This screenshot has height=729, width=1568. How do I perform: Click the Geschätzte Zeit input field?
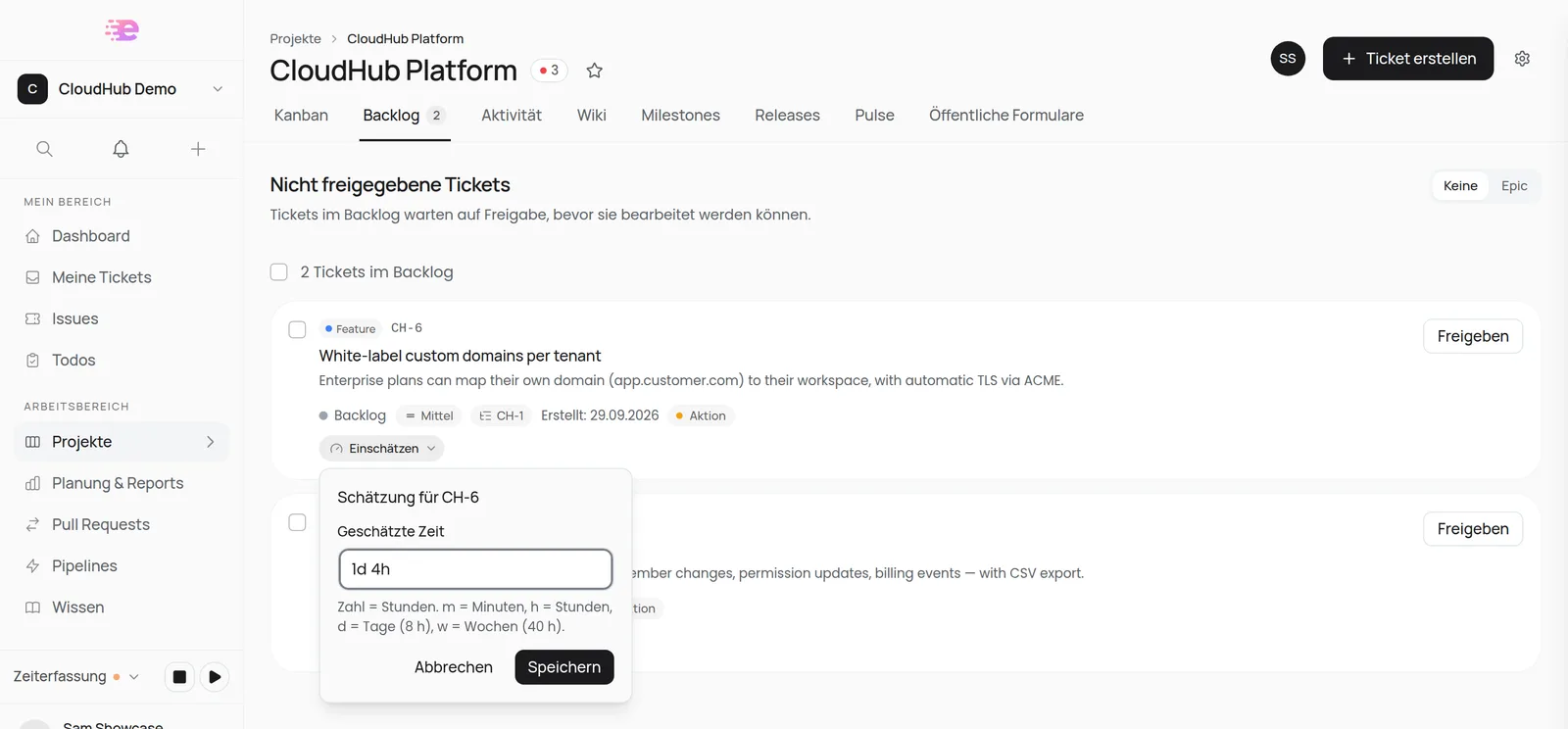point(475,569)
